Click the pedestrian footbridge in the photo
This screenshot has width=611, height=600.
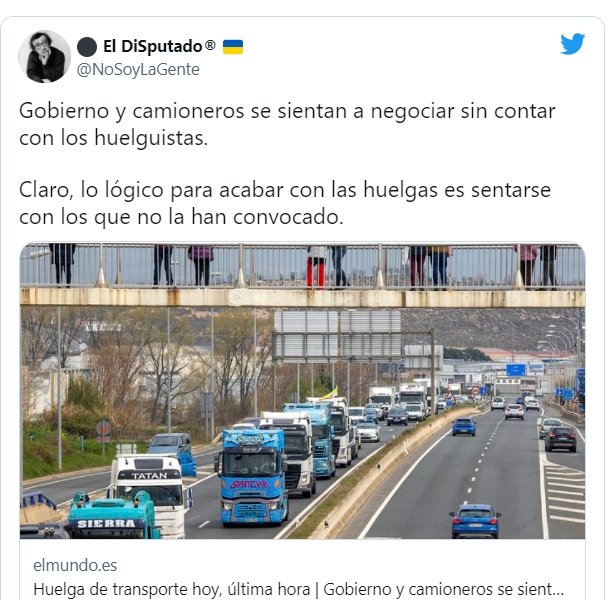click(x=302, y=275)
